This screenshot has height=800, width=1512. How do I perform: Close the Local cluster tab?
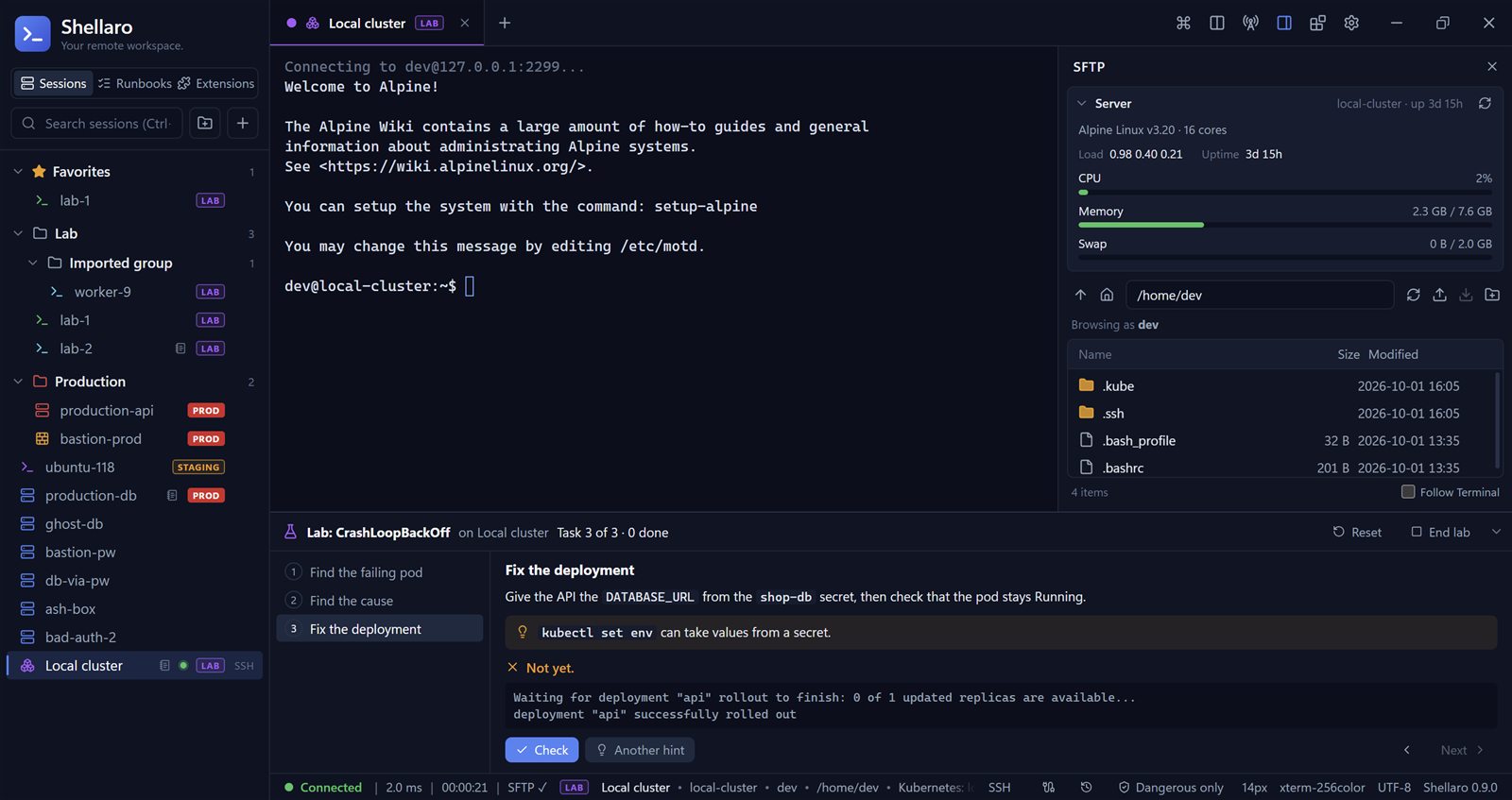465,23
